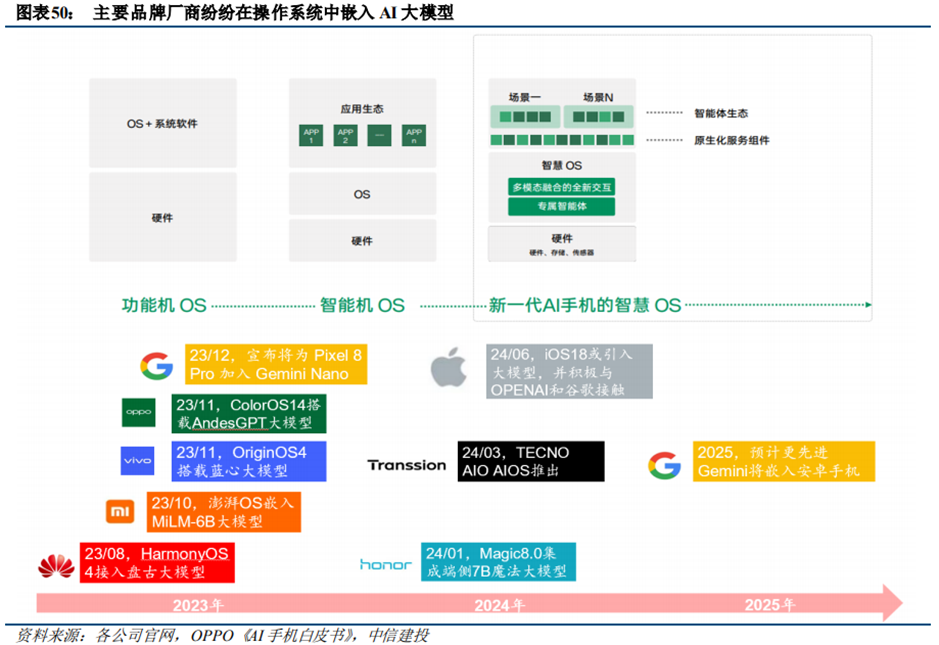Click the red Huawei flower logo
939x645 pixels.
coord(56,566)
